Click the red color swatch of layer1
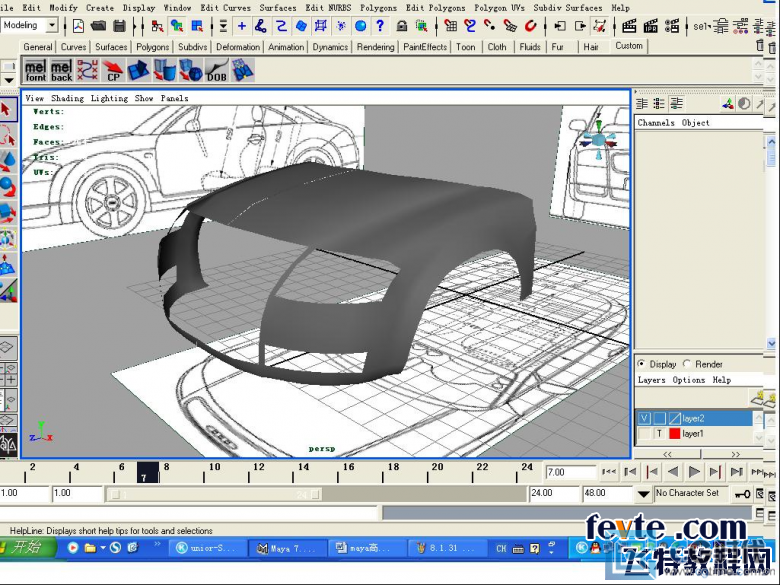This screenshot has width=780, height=585. [675, 434]
